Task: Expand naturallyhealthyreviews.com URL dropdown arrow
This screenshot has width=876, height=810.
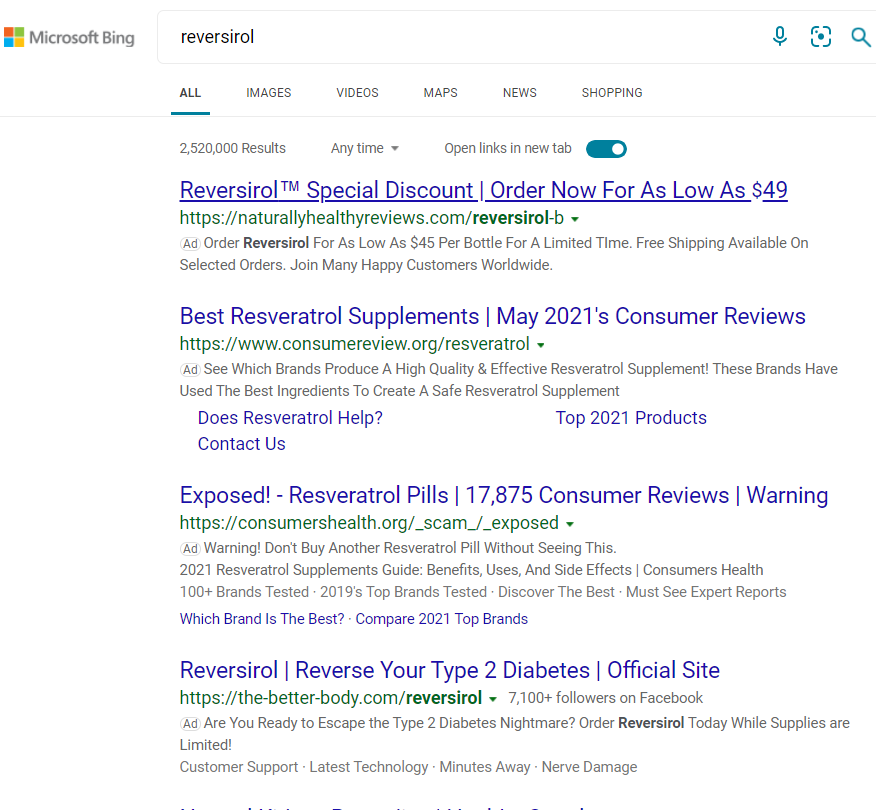Action: [575, 219]
